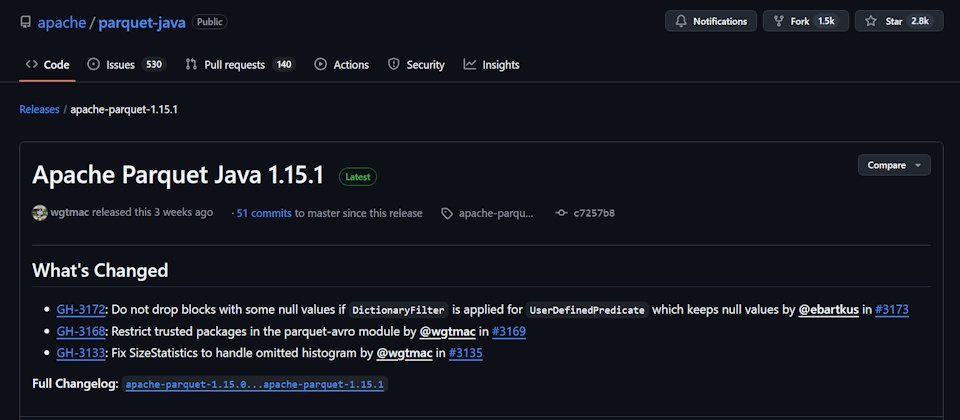
Task: Click the Fork icon
Action: point(778,21)
